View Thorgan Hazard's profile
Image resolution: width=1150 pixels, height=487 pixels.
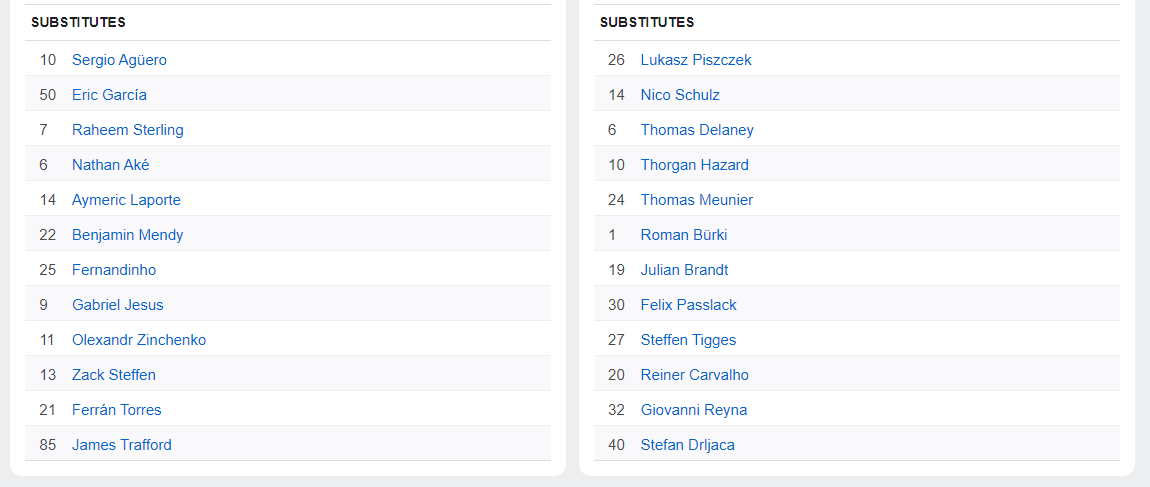pos(694,165)
